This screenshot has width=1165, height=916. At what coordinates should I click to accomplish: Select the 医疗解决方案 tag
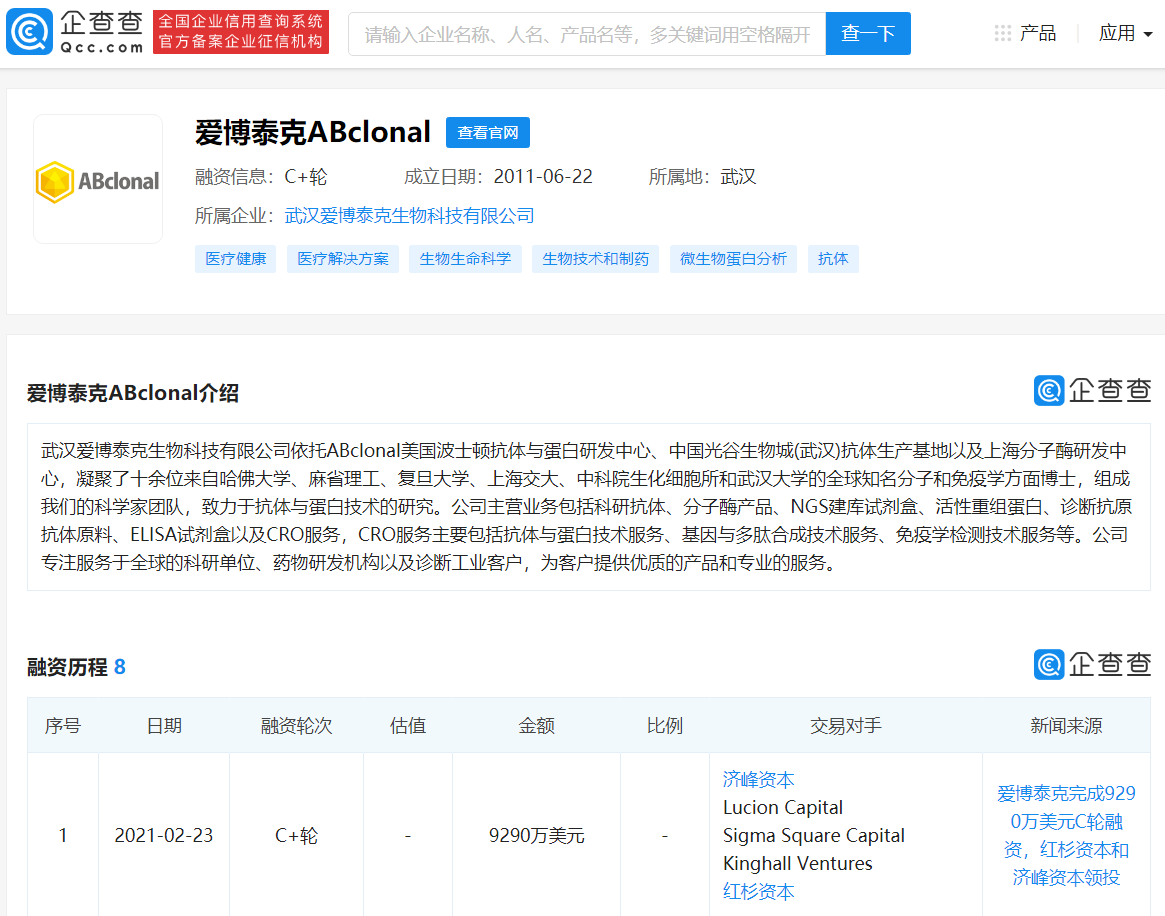343,259
